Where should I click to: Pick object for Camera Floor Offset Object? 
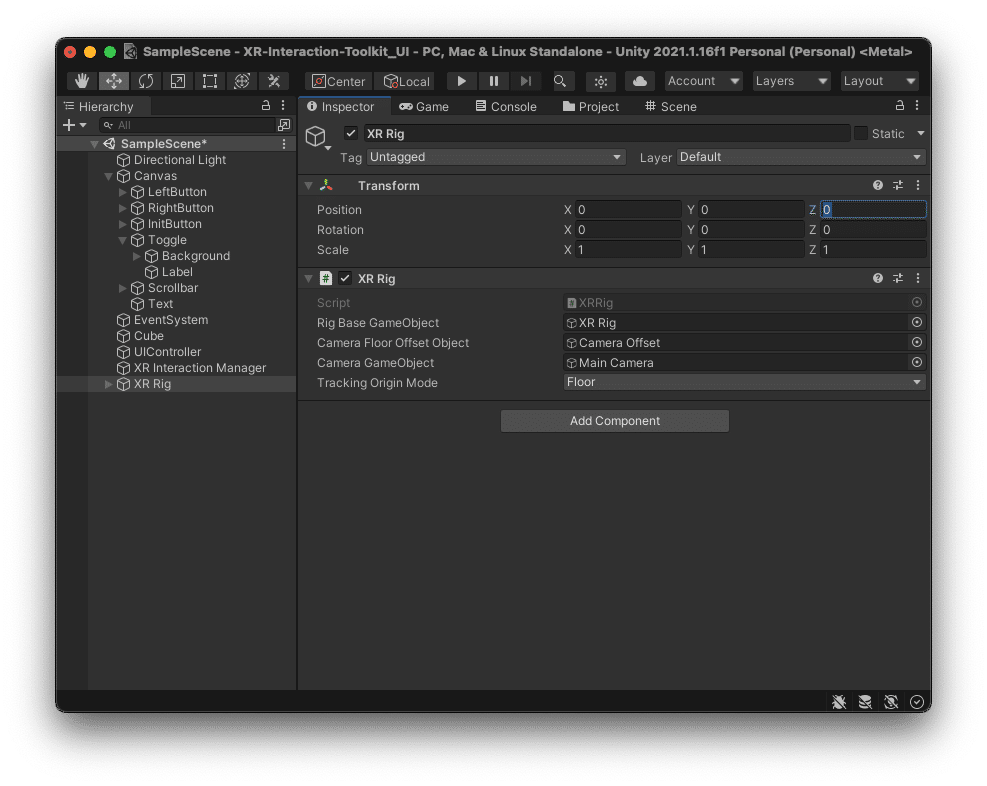(917, 342)
